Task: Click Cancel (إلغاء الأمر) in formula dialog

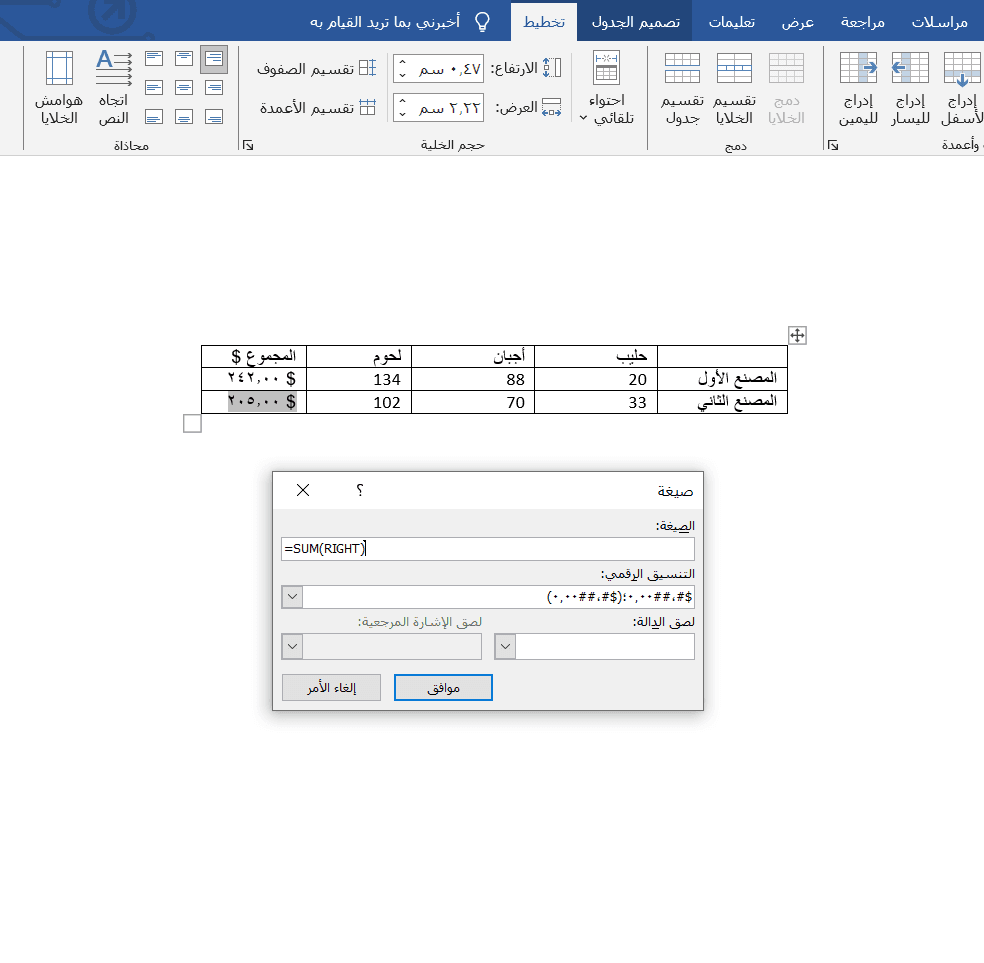Action: [331, 688]
